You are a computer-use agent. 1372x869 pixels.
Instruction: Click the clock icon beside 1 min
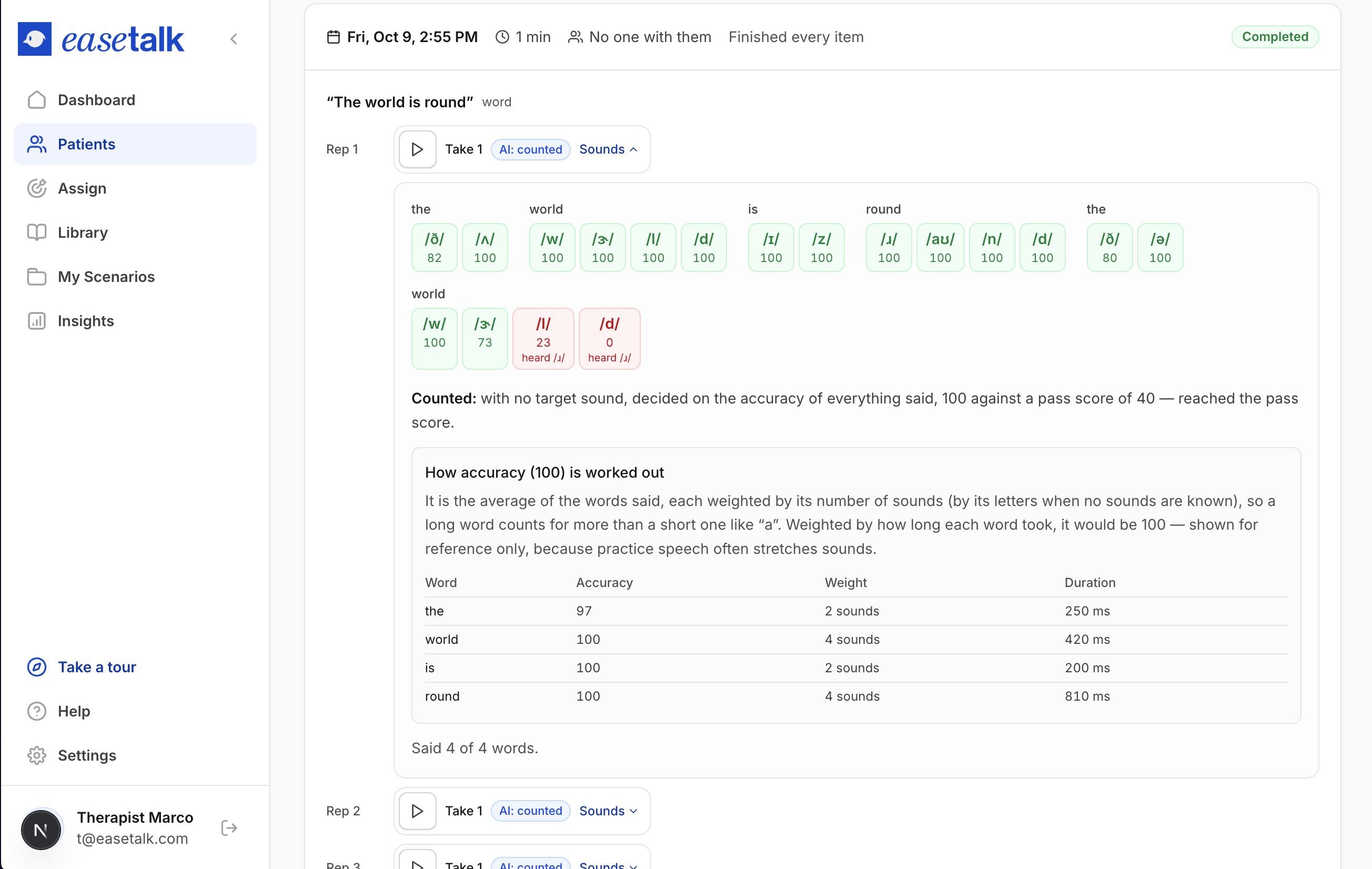coord(502,37)
